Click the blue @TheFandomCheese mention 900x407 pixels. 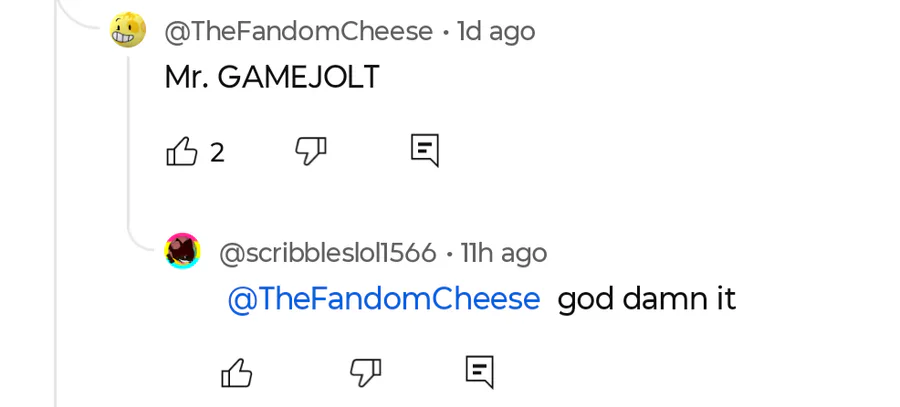383,299
